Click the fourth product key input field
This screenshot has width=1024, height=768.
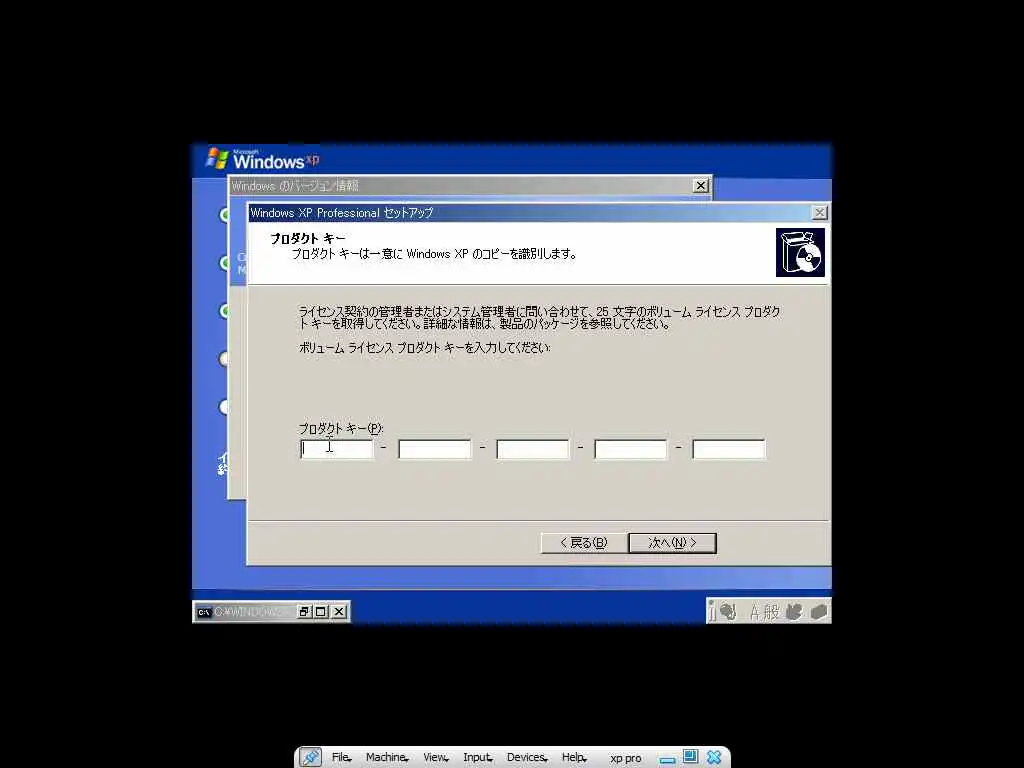(630, 449)
